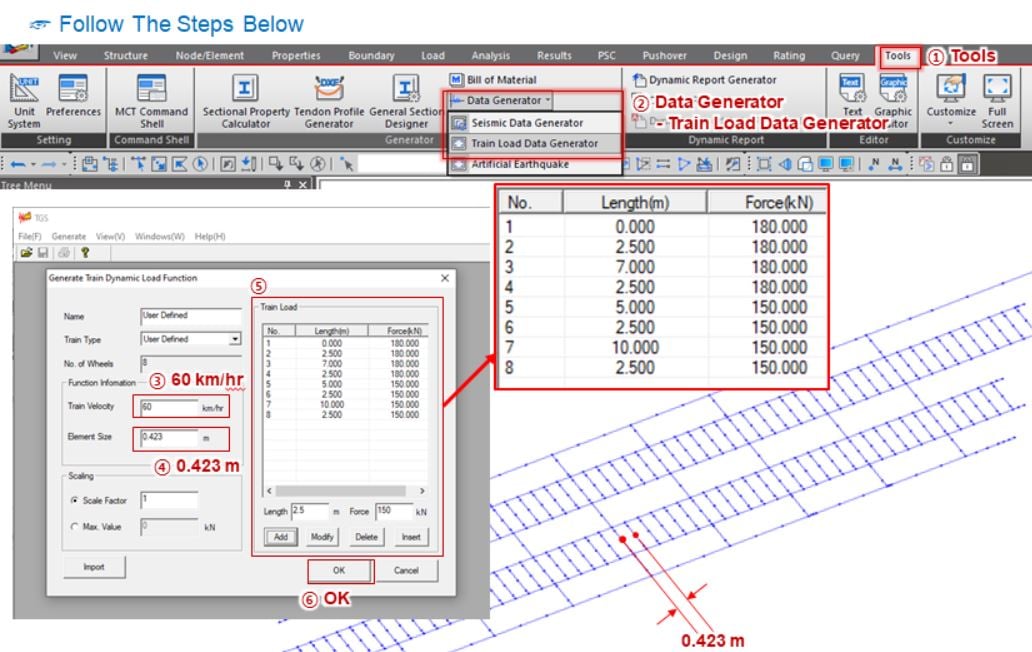Click the blue undo back arrow

pos(18,164)
